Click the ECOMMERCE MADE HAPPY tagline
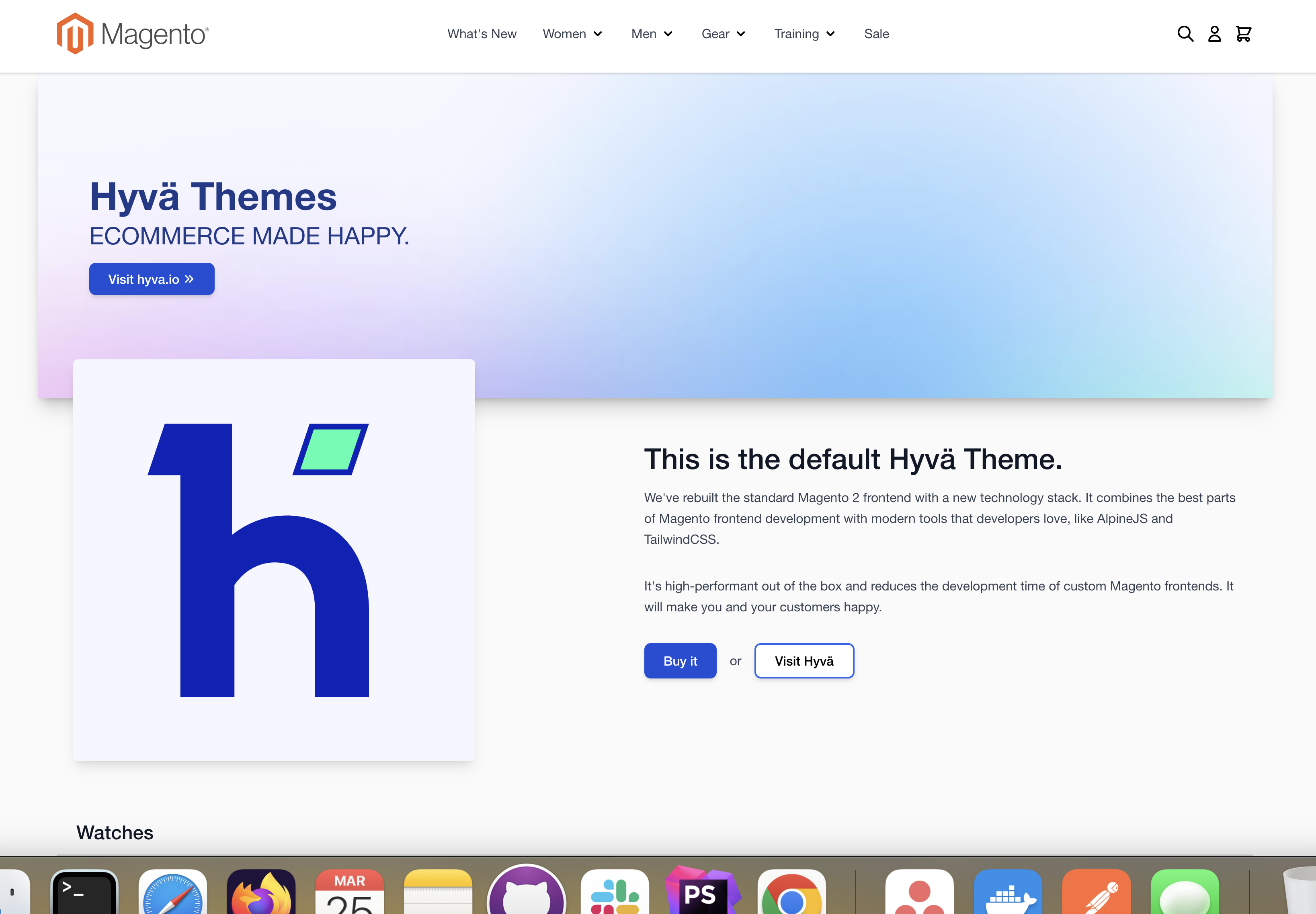This screenshot has height=914, width=1316. pos(250,236)
